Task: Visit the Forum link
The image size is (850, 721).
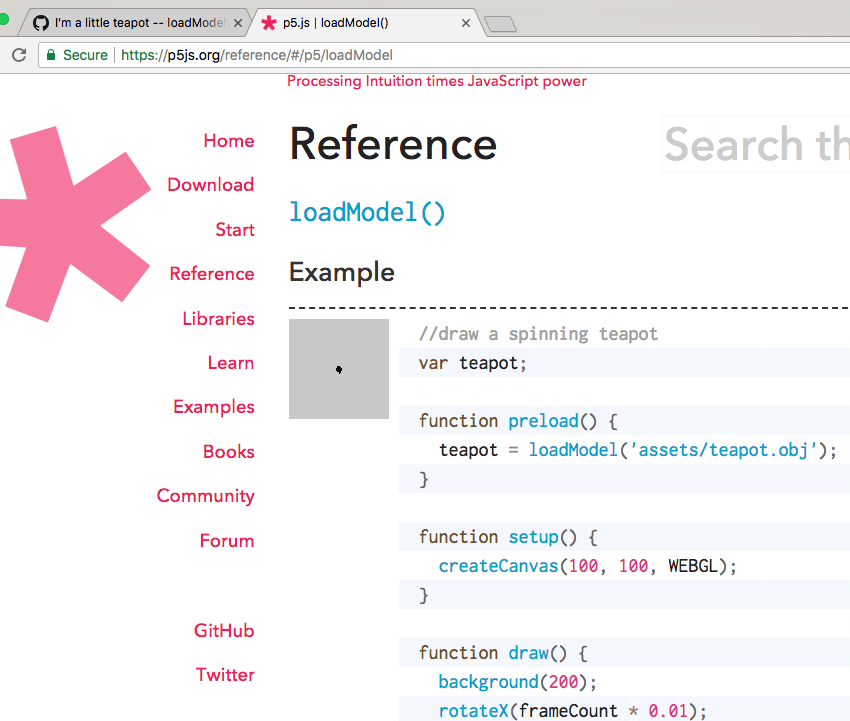Action: coord(227,540)
